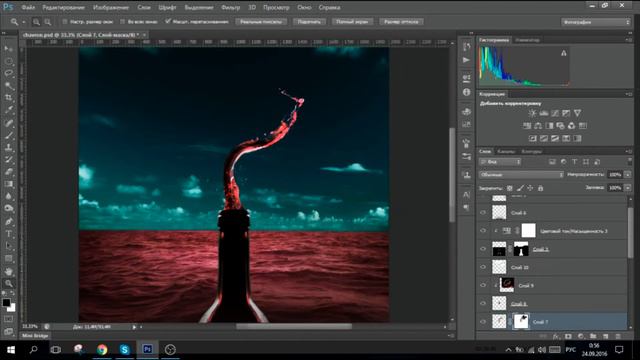This screenshot has height=360, width=640.
Task: Open the collapsed Info panel icon
Action: 467,92
